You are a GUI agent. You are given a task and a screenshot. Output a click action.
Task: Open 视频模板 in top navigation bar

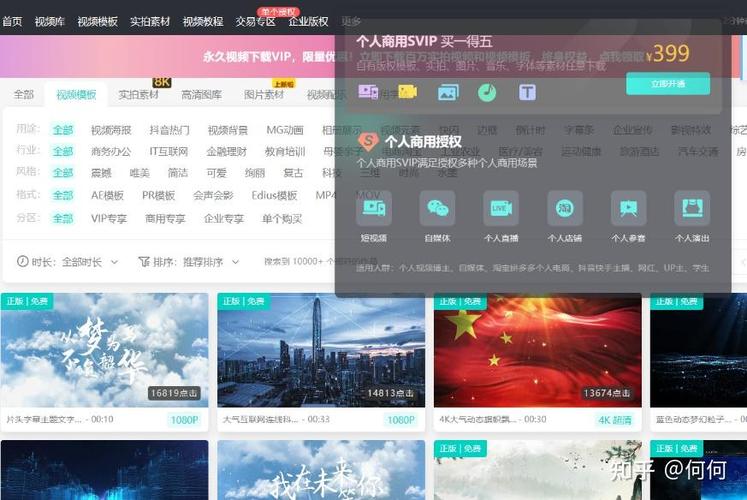pyautogui.click(x=97, y=21)
